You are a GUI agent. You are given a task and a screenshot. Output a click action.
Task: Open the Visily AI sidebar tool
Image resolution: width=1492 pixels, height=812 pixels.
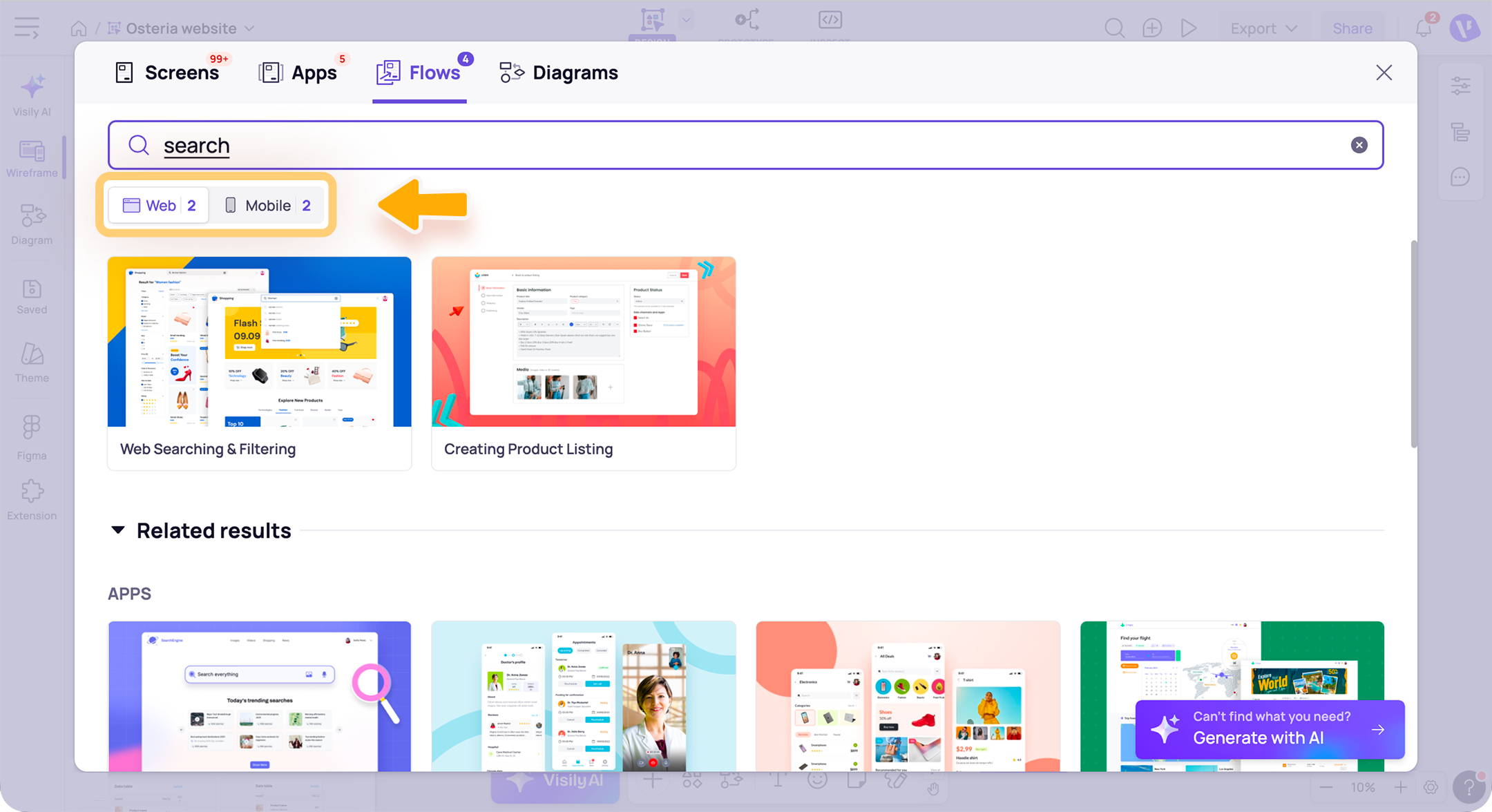pos(32,95)
